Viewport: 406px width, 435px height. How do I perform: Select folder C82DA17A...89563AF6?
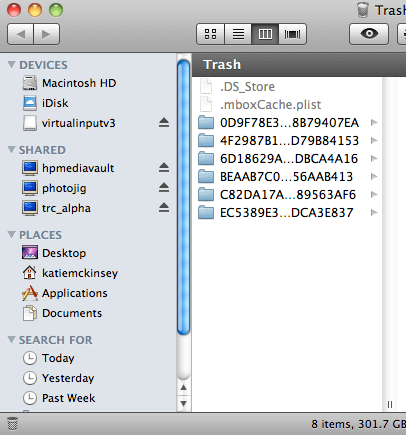[277, 195]
